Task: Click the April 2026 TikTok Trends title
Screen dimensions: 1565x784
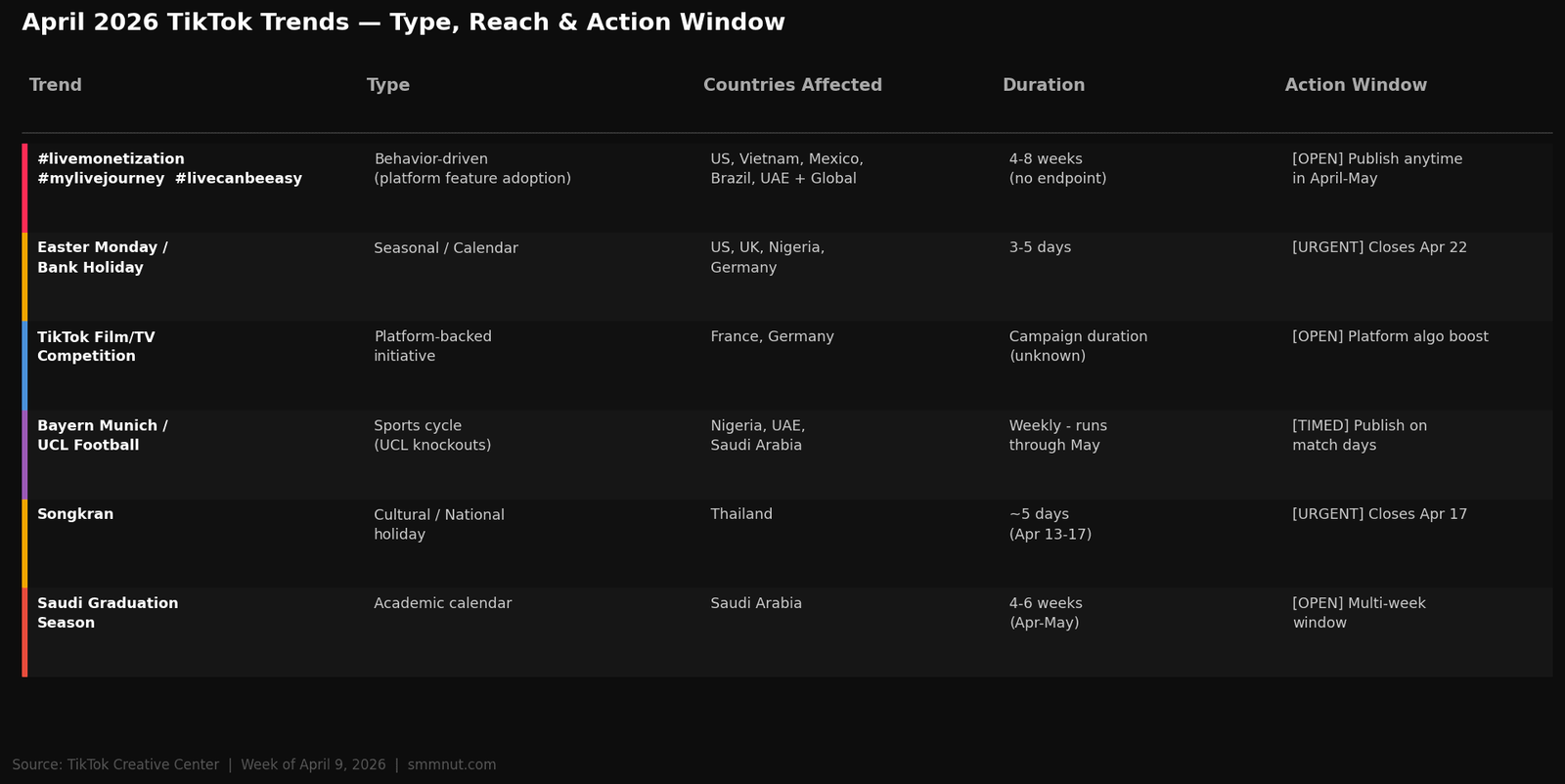Action: (x=403, y=22)
